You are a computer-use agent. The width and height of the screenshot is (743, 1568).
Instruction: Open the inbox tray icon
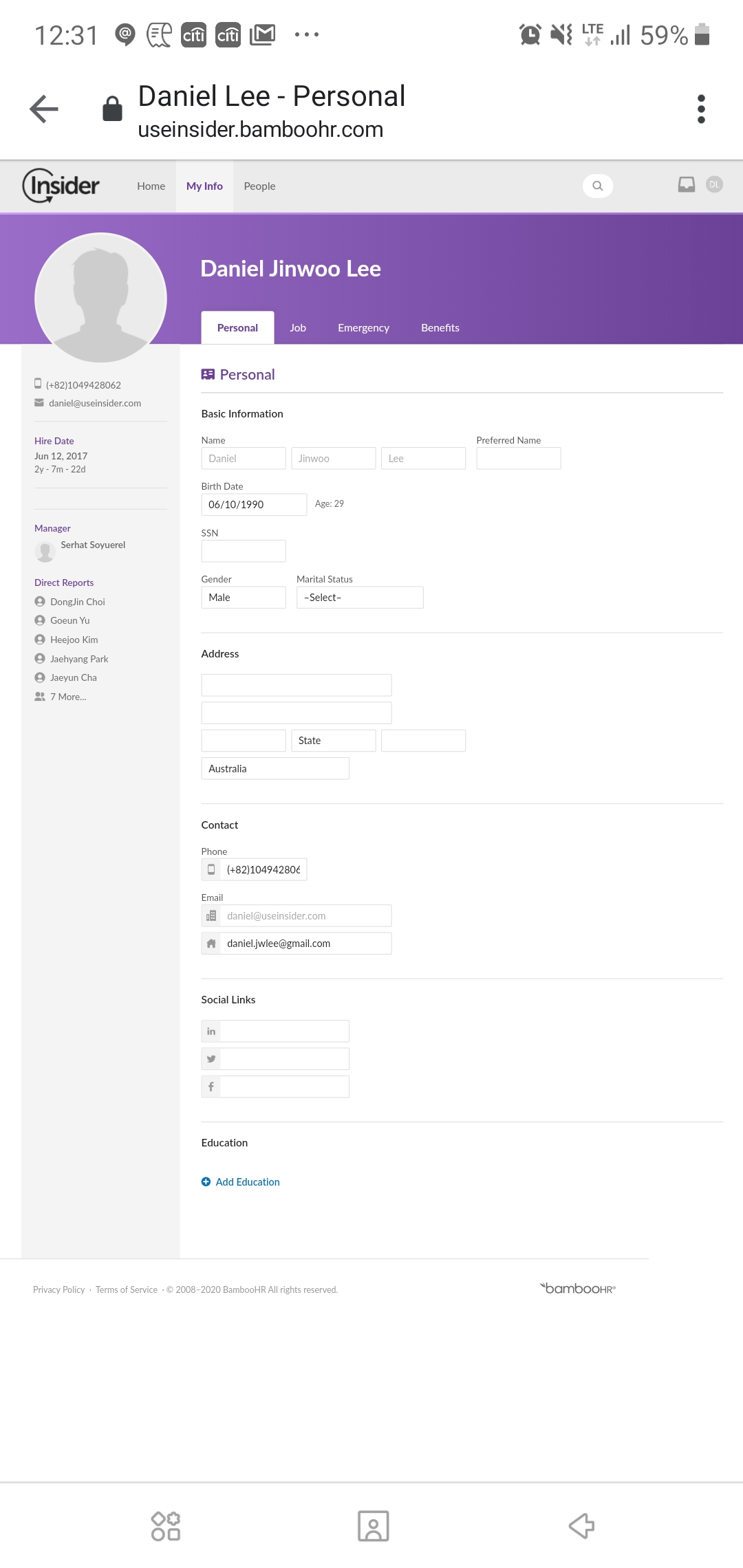(x=686, y=184)
